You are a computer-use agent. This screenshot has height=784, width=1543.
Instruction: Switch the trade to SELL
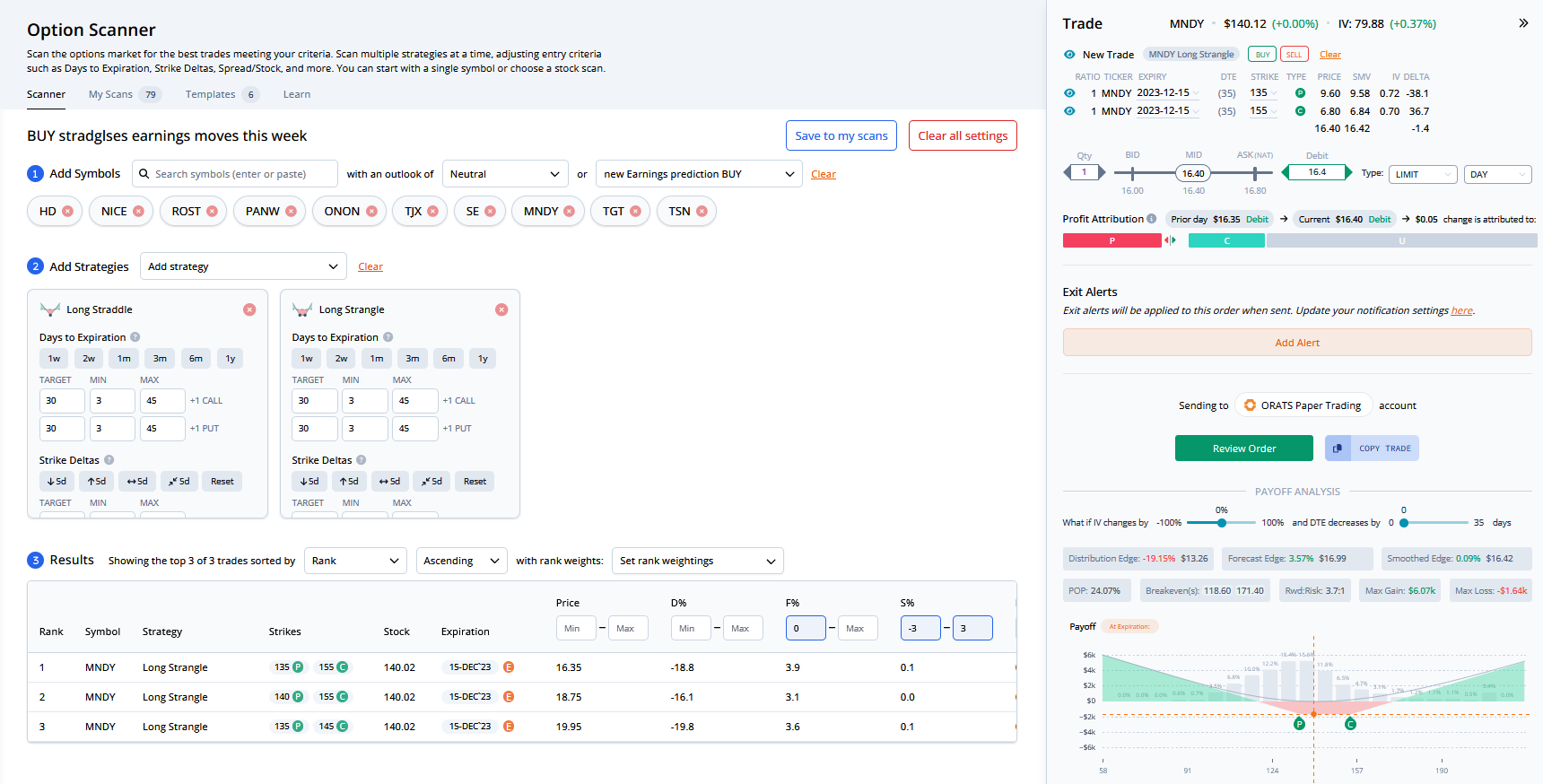coord(1294,55)
